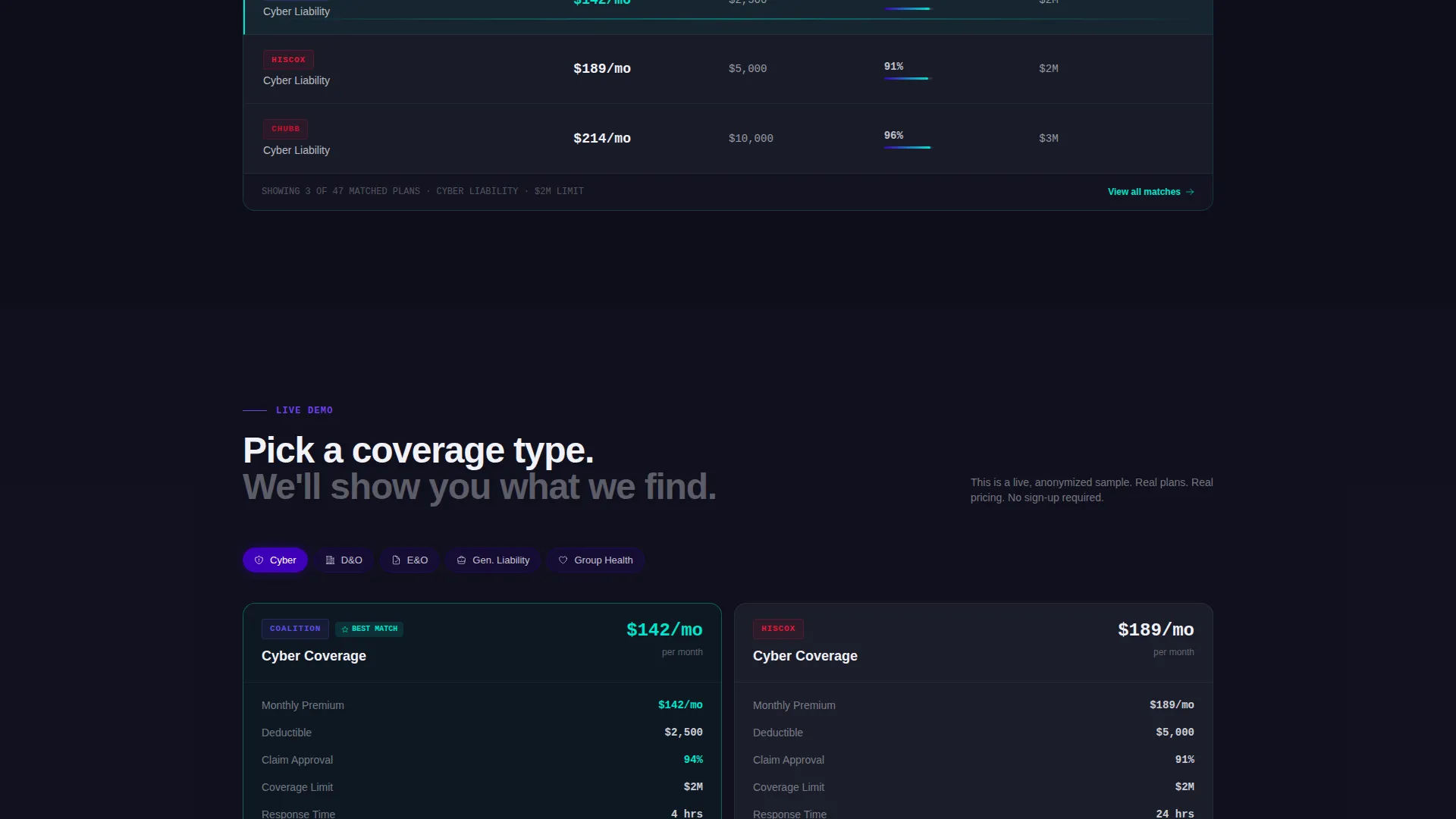Open the View all matches link
The height and width of the screenshot is (819, 1456).
click(x=1150, y=192)
